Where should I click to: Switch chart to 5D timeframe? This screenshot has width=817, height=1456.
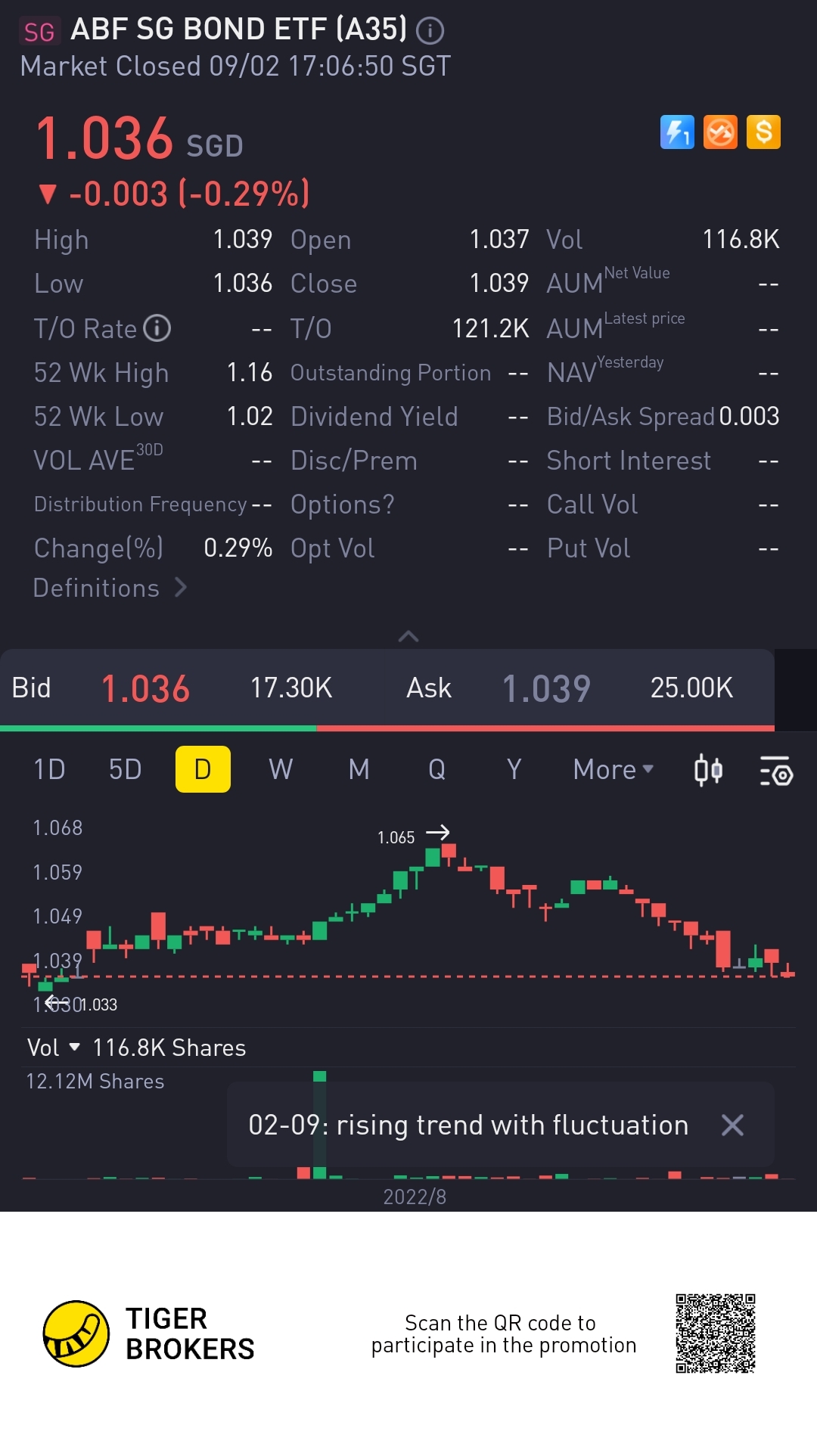[126, 770]
